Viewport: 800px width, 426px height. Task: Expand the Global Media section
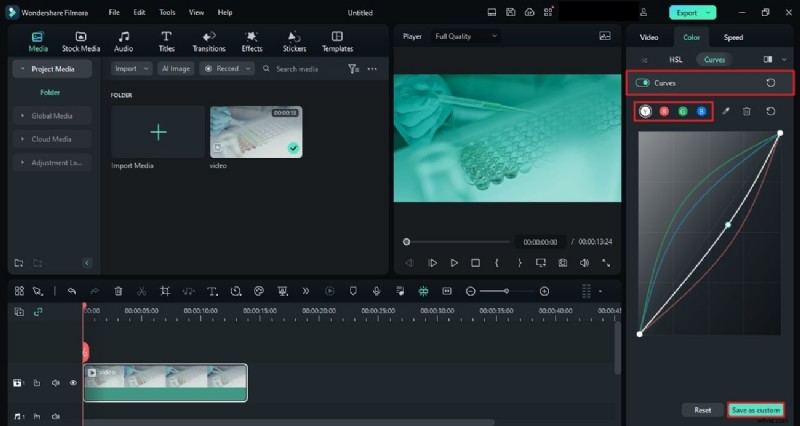(x=52, y=116)
